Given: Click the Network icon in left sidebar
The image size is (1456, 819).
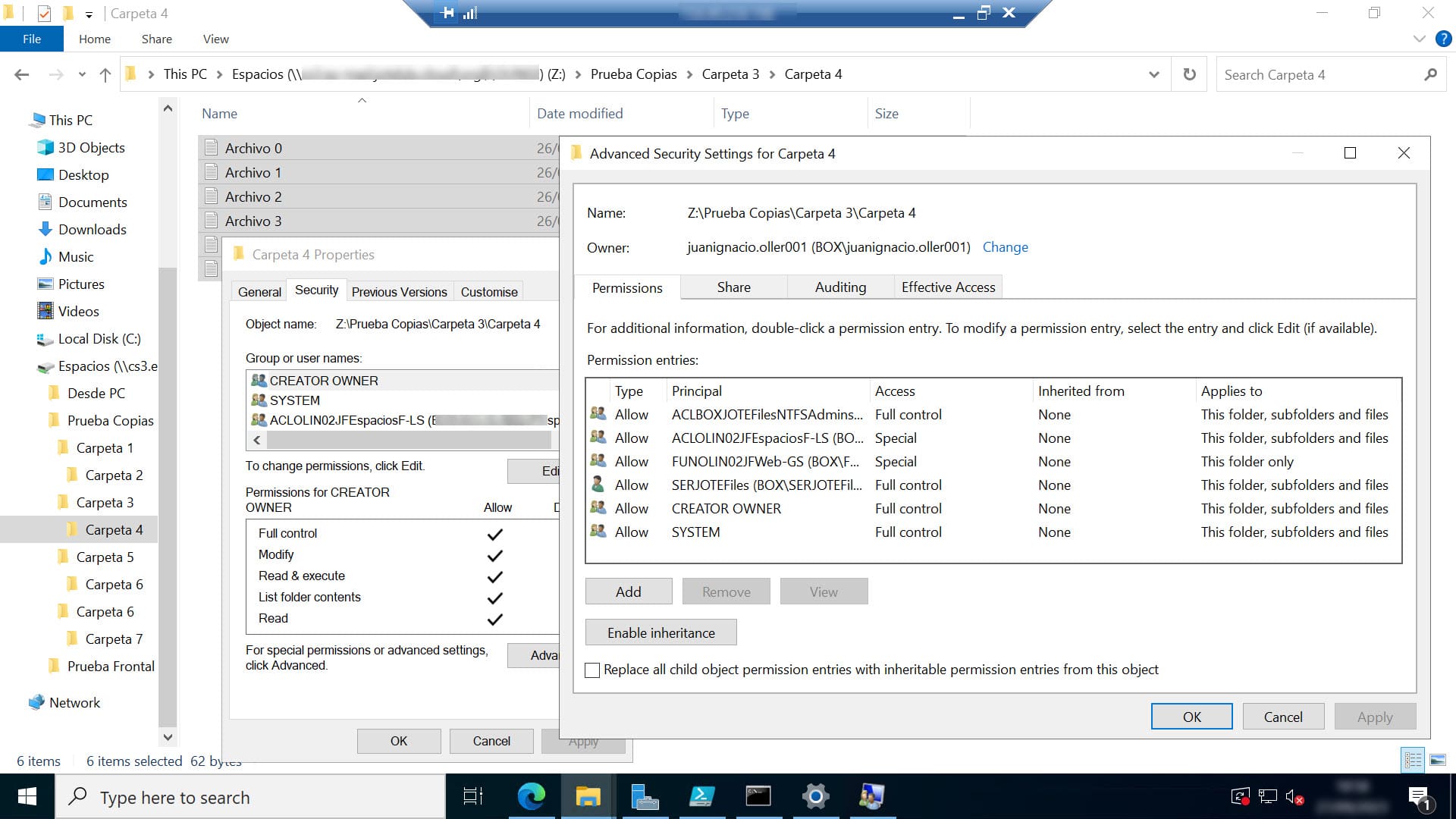Looking at the screenshot, I should click(x=74, y=702).
